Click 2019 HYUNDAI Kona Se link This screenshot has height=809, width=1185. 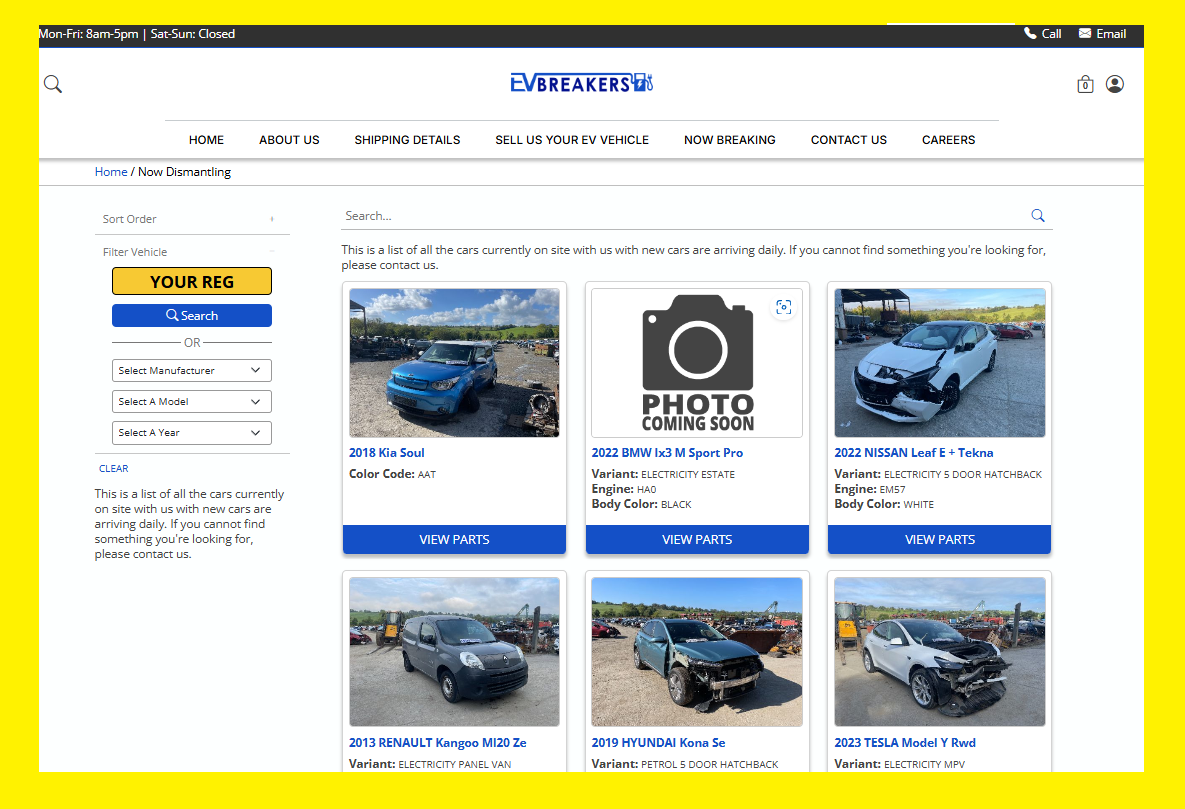pos(658,743)
